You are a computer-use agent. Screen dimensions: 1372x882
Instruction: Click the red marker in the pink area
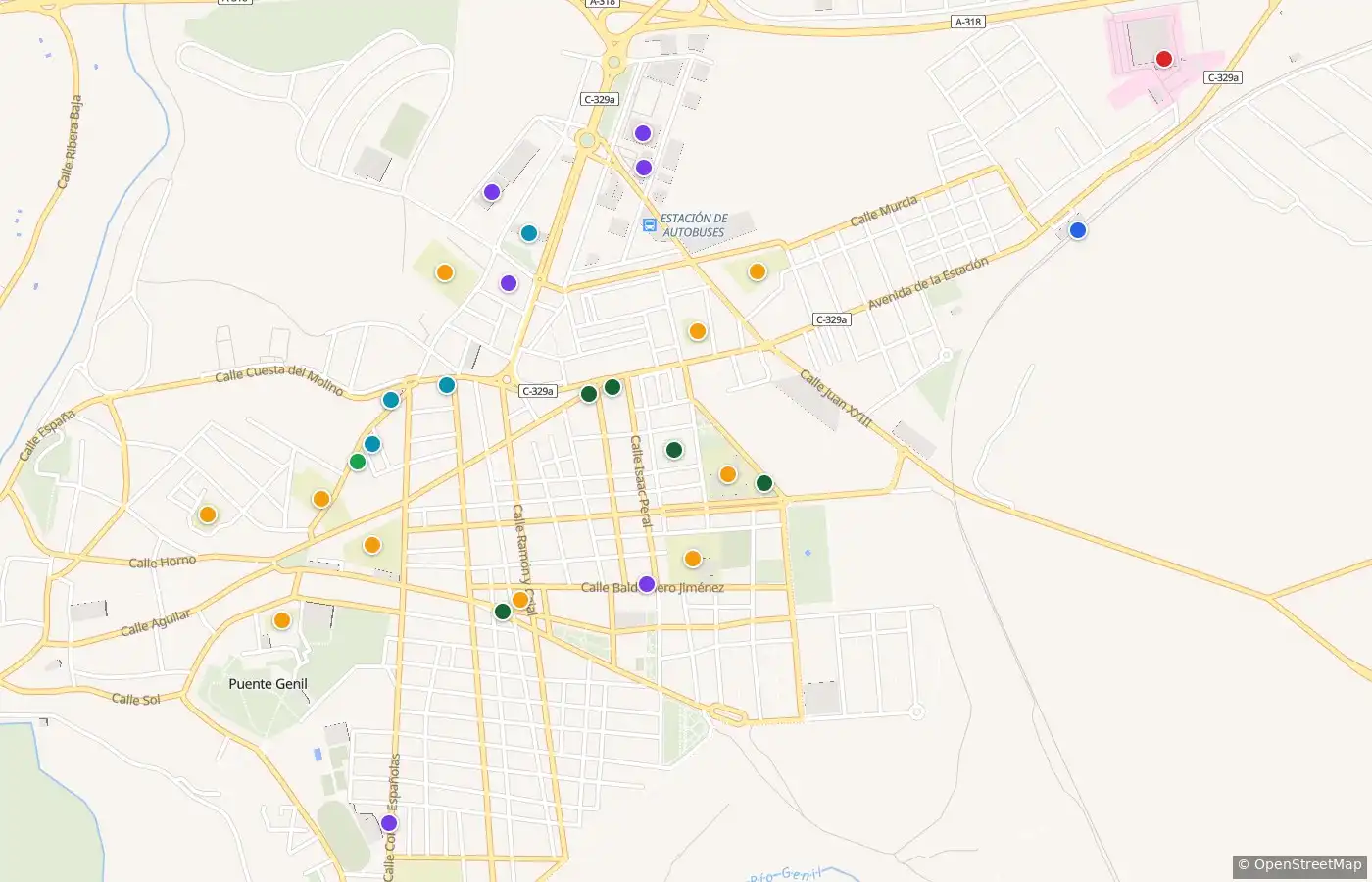[x=1164, y=59]
